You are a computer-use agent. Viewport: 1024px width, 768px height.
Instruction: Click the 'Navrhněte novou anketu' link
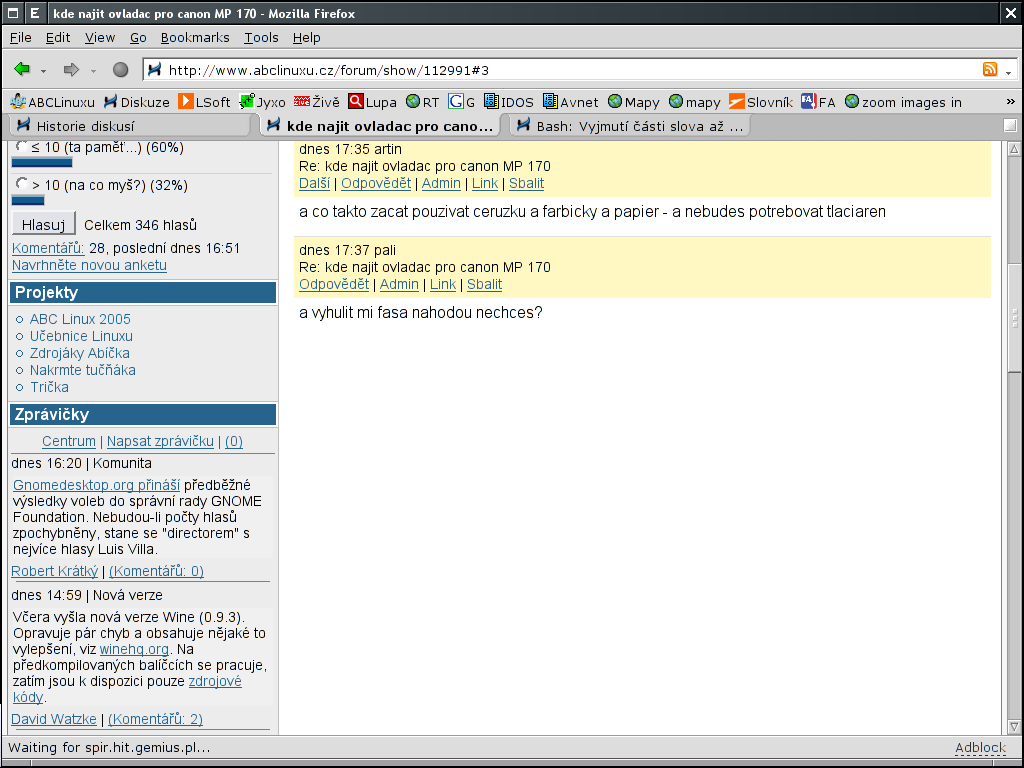[x=89, y=265]
